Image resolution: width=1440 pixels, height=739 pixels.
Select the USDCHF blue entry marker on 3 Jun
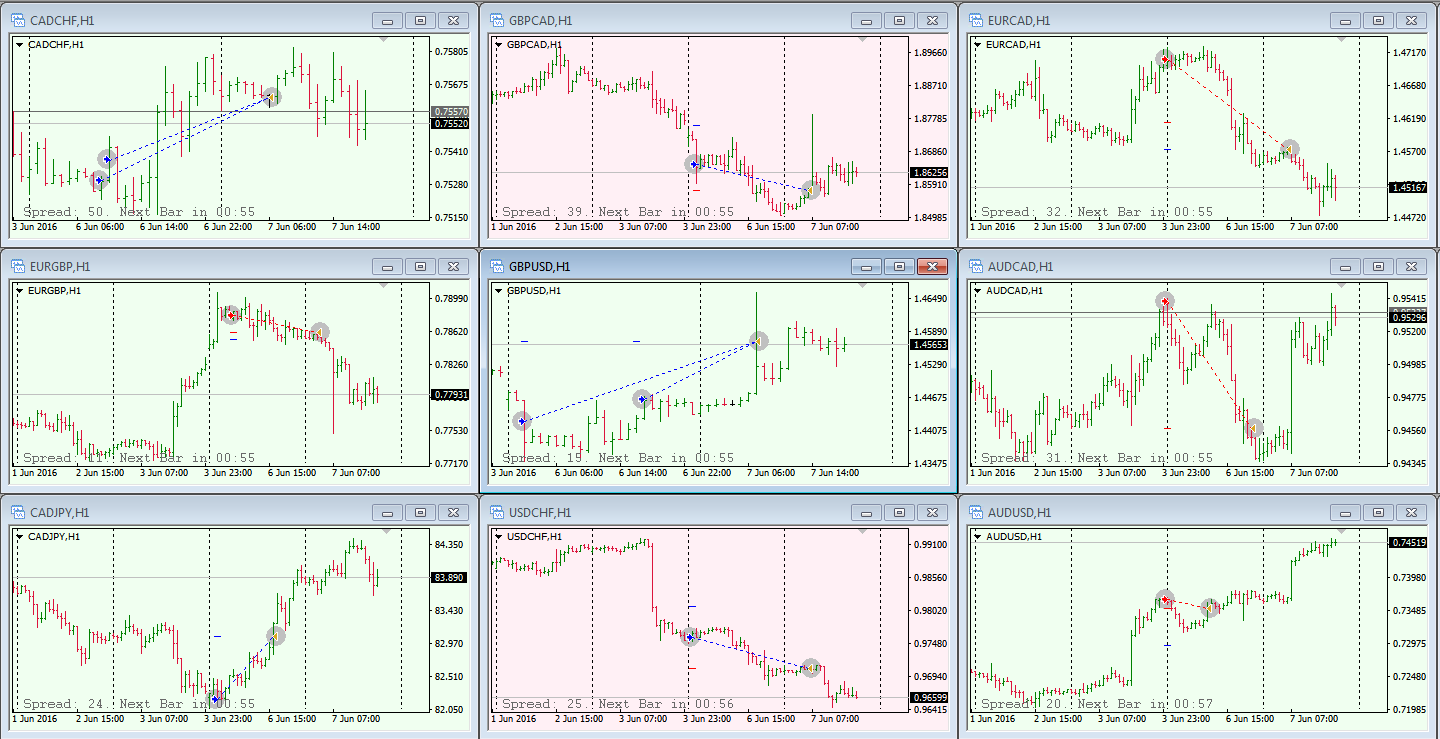(x=690, y=636)
